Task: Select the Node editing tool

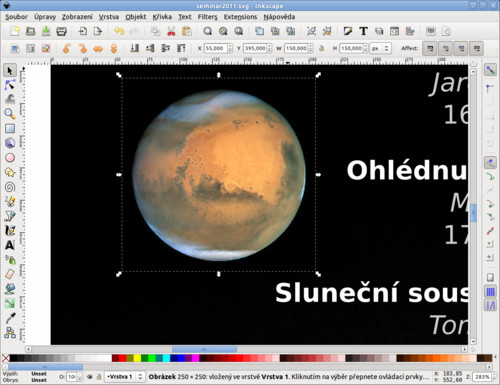Action: pyautogui.click(x=10, y=85)
